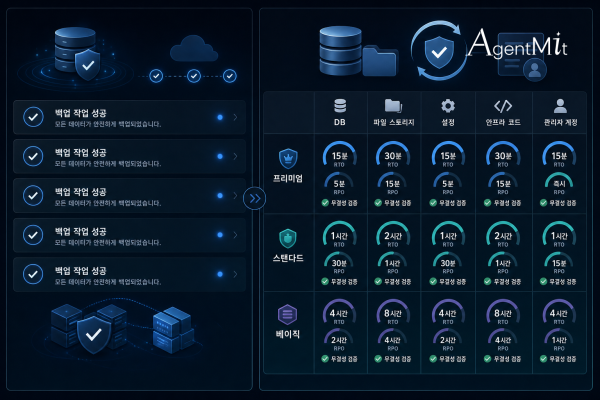Click the 프리미엄 crown shield icon
600x400 pixels.
coord(288,158)
